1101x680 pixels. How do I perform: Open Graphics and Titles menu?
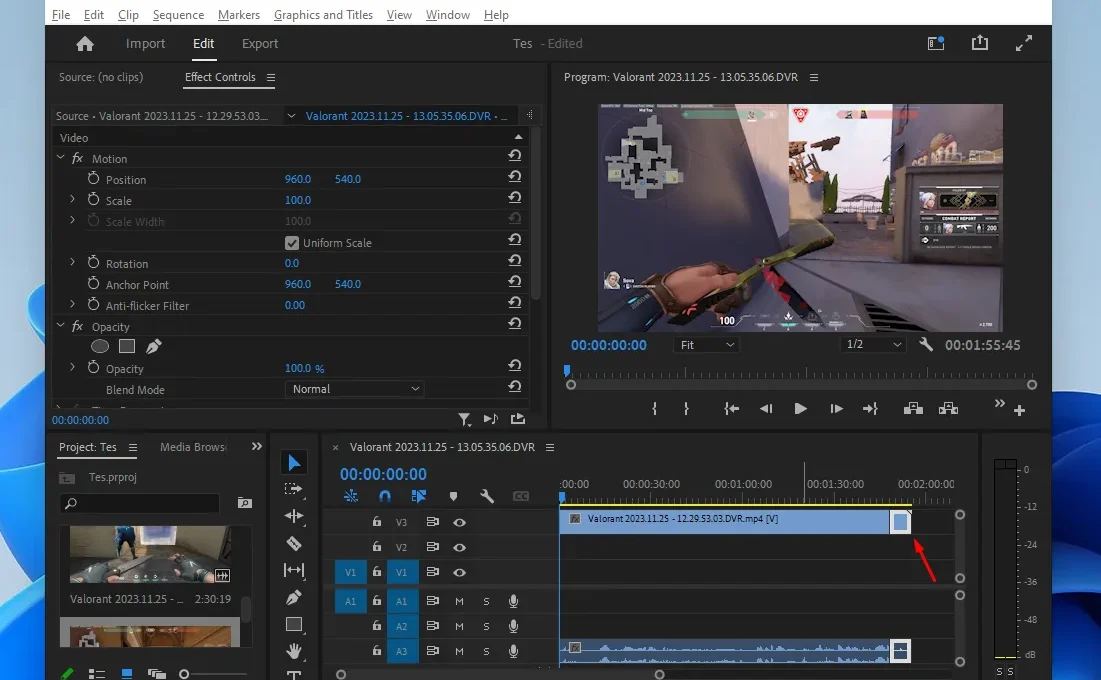click(323, 15)
